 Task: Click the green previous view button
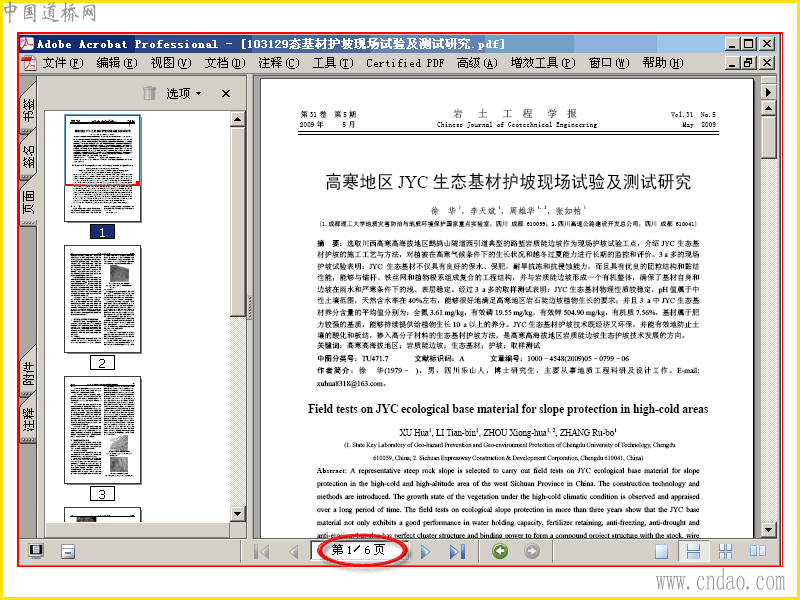click(x=500, y=552)
